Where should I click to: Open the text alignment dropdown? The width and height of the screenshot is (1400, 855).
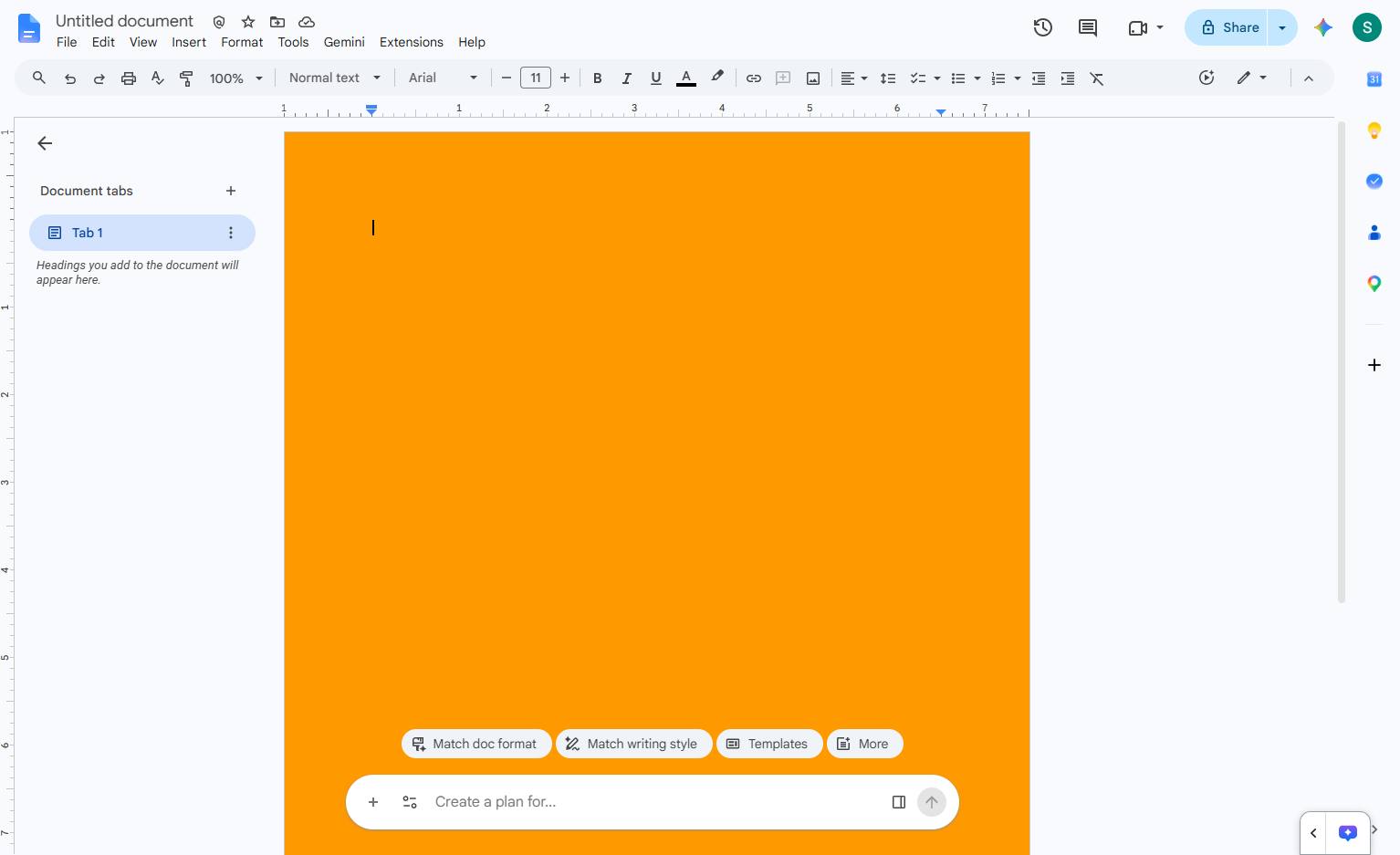(854, 78)
